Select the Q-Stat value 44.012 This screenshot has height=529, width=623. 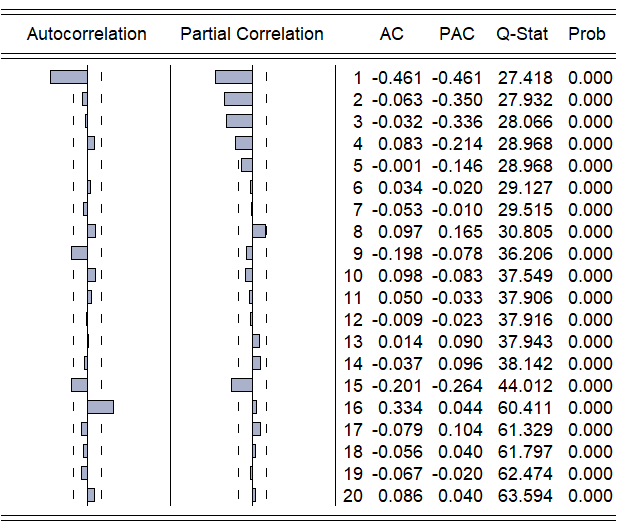(x=521, y=386)
